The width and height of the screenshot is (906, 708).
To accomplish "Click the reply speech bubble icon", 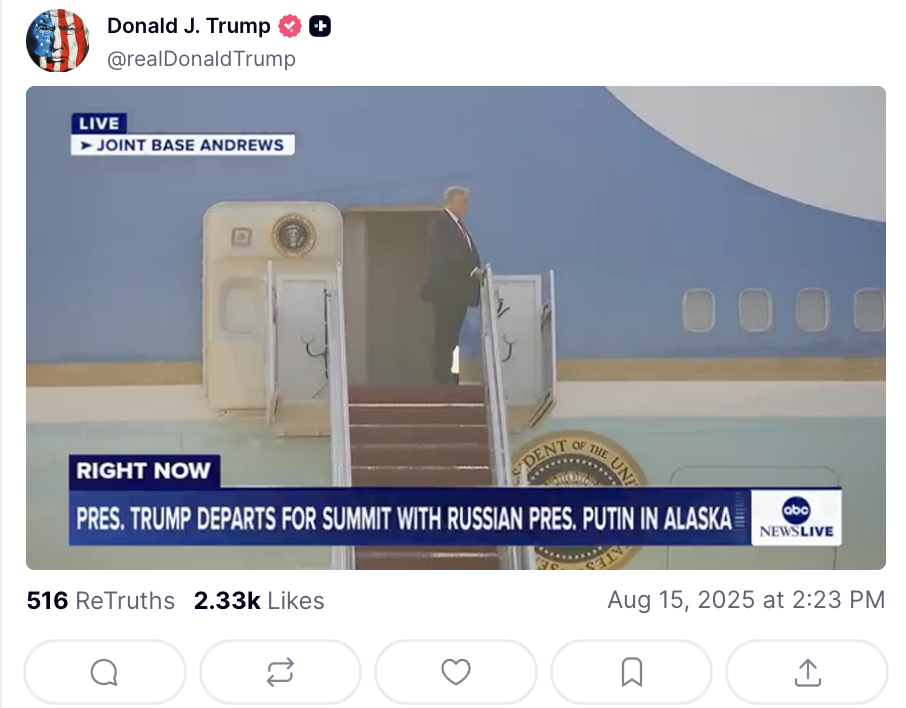I will 105,672.
